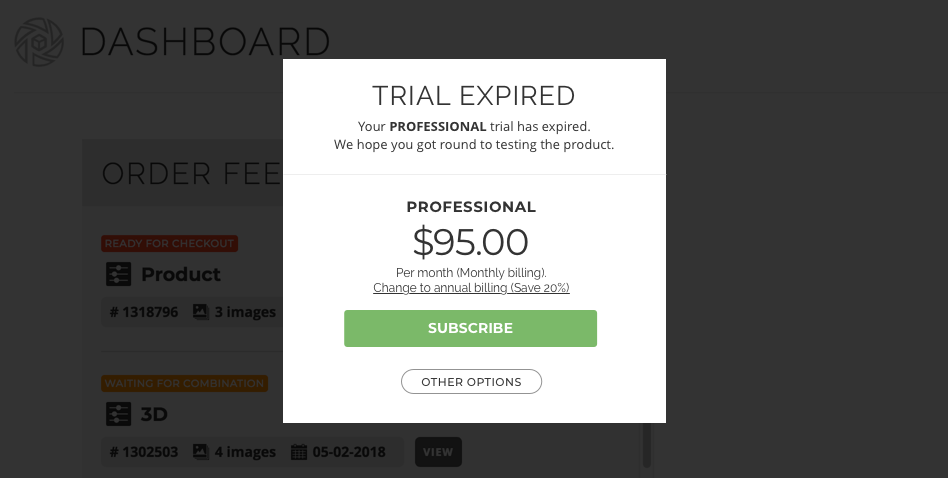Click the images icon in order 1302503
Viewport: 948px width, 478px height.
201,452
